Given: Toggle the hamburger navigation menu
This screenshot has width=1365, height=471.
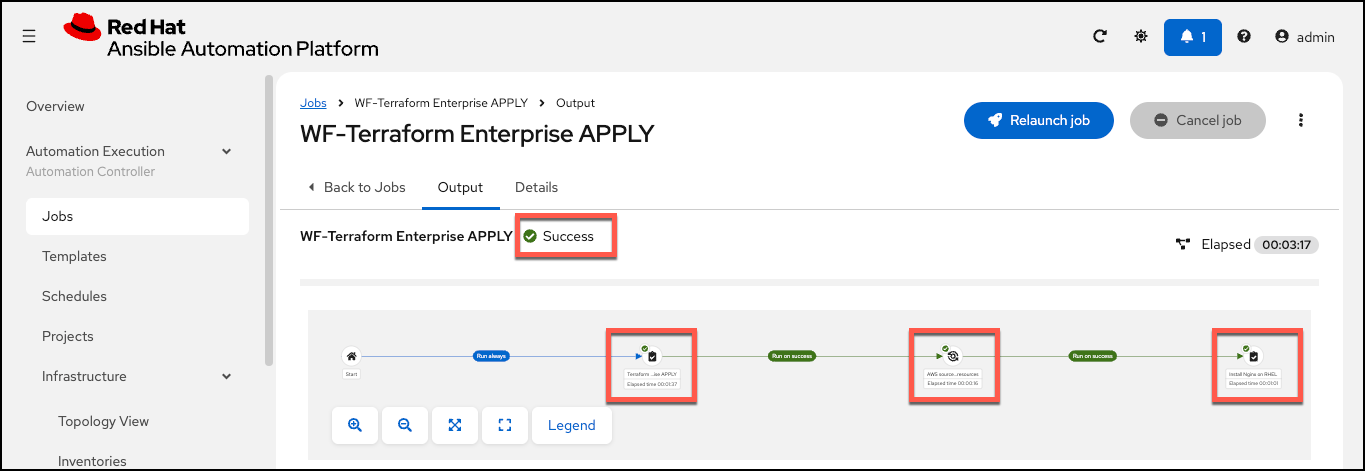Looking at the screenshot, I should coord(29,36).
